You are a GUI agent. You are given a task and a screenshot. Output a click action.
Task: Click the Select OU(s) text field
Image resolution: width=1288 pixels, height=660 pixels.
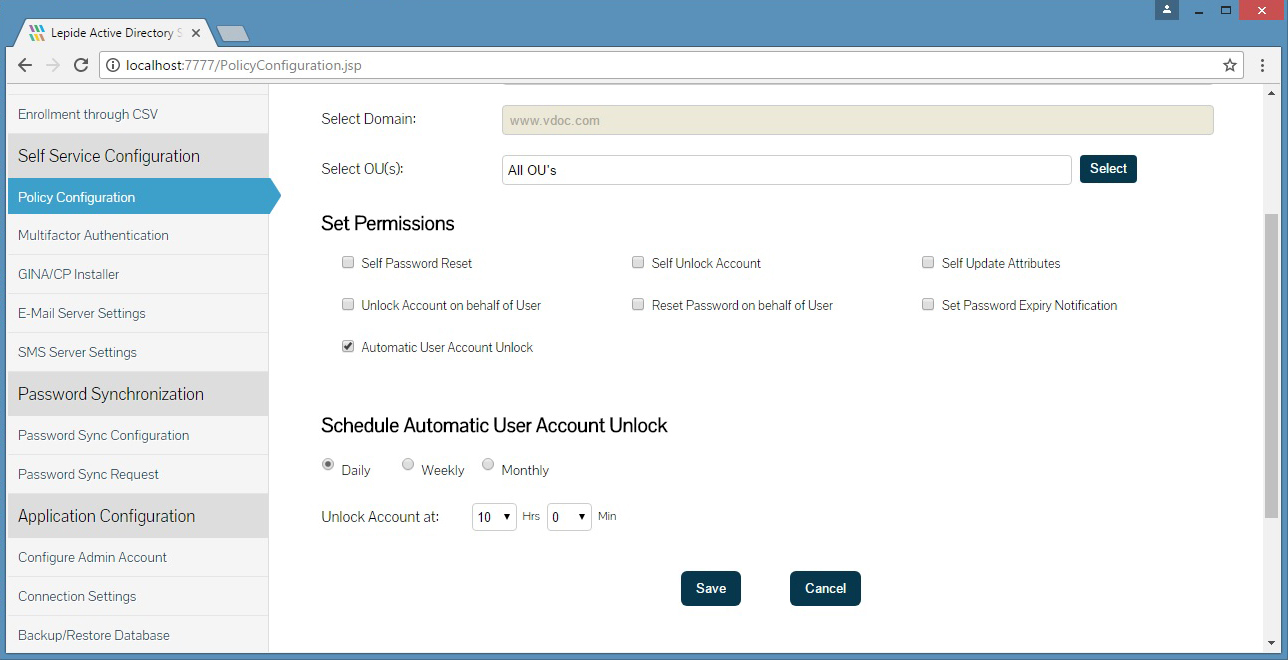pos(786,170)
